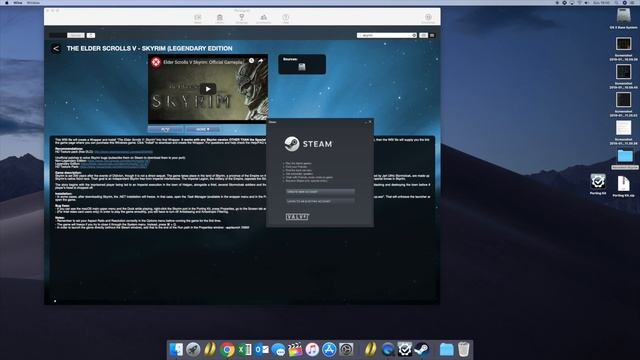640x360 pixels.
Task: Open the Trash in the Dock
Action: click(x=464, y=349)
